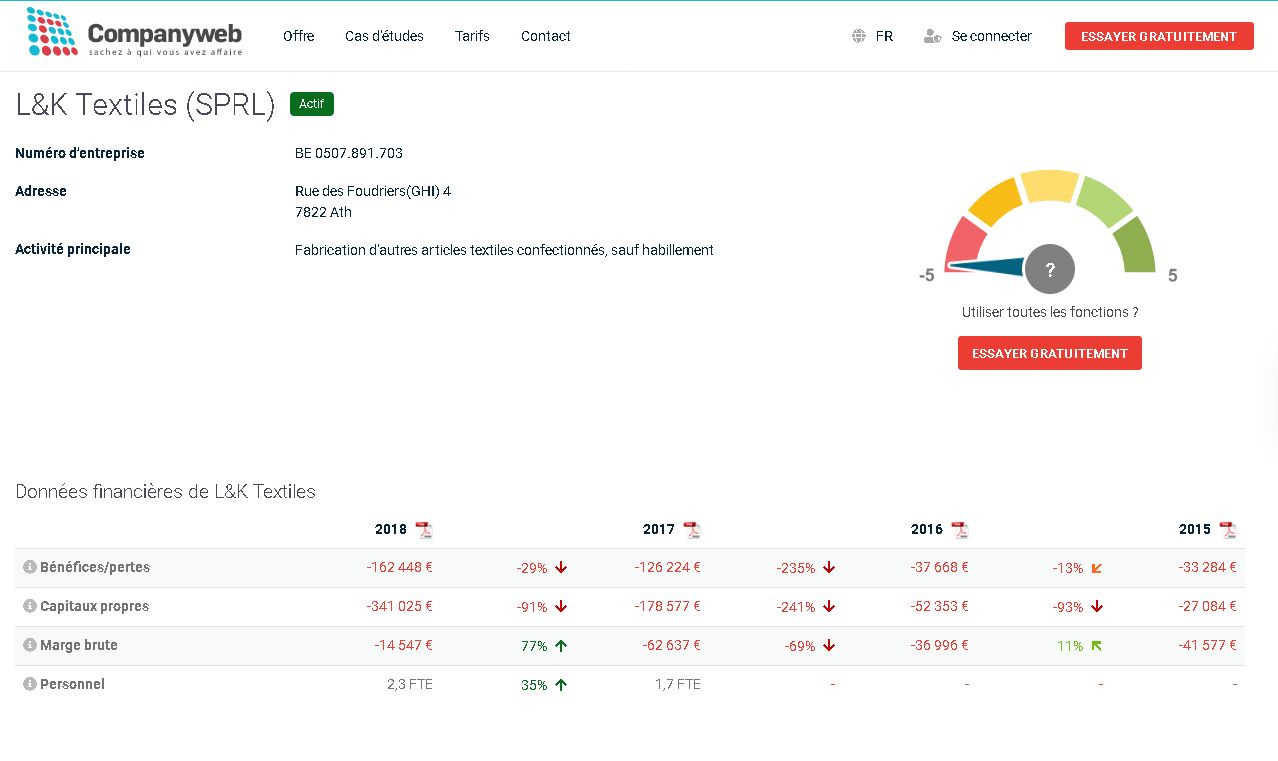Screen dimensions: 1278x761
Task: Click the Companyweb logo
Action: coord(134,33)
